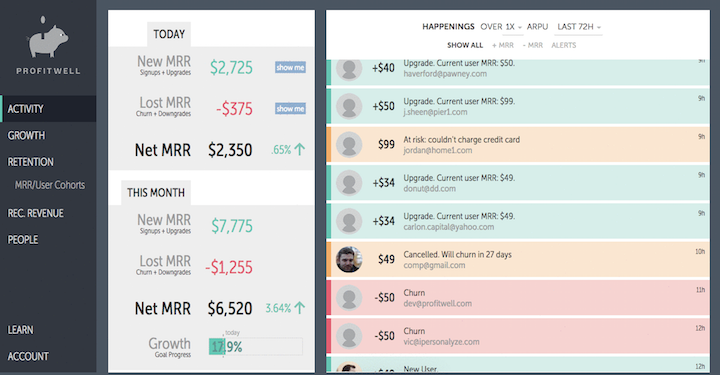Viewport: 720px width, 375px height.
Task: Toggle the + MRR filter
Action: (x=503, y=45)
